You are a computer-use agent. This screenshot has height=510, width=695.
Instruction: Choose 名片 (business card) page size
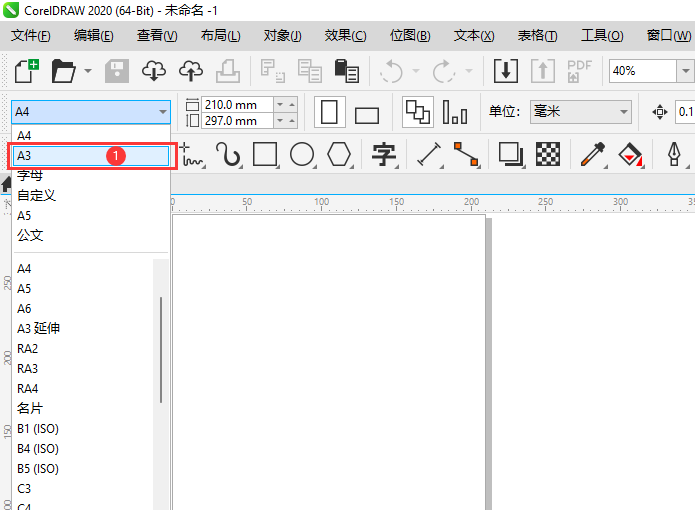click(84, 408)
